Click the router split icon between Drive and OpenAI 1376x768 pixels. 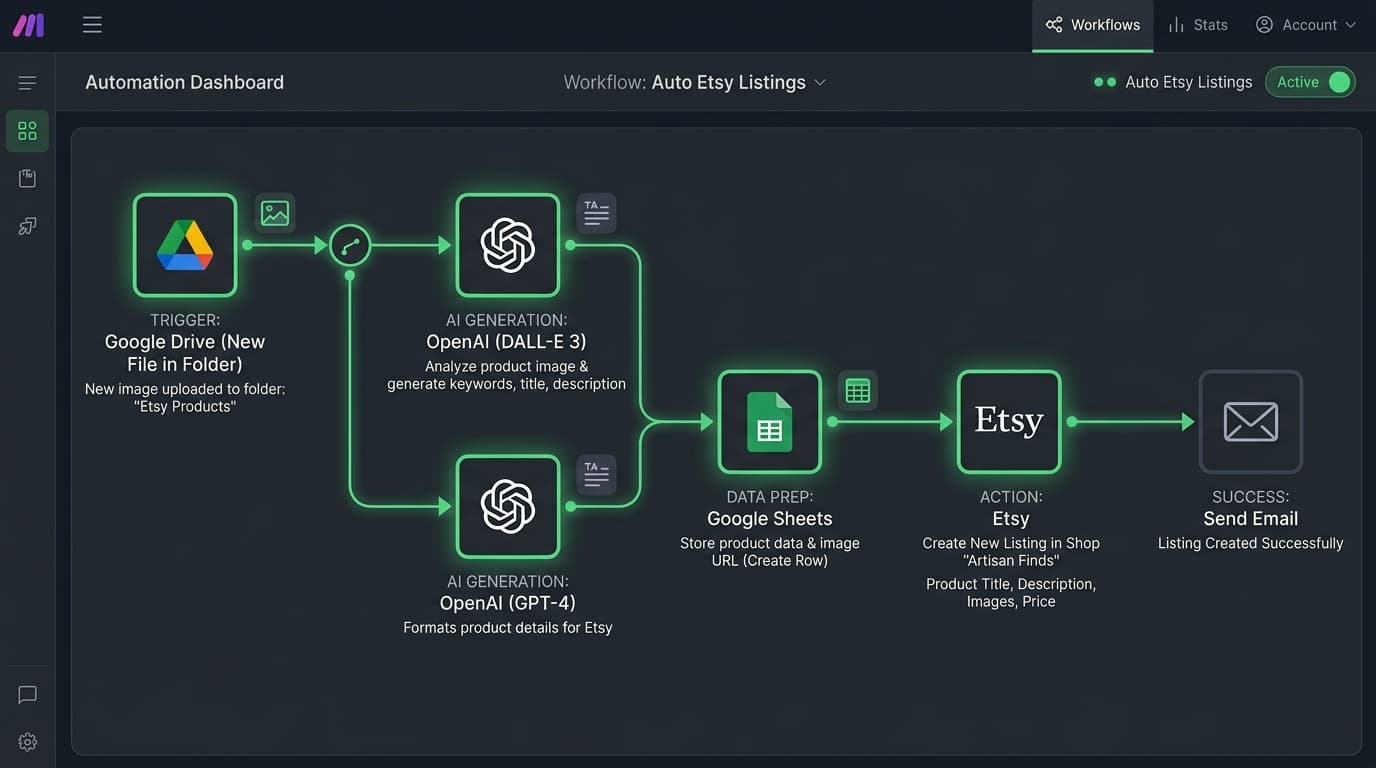click(x=349, y=245)
